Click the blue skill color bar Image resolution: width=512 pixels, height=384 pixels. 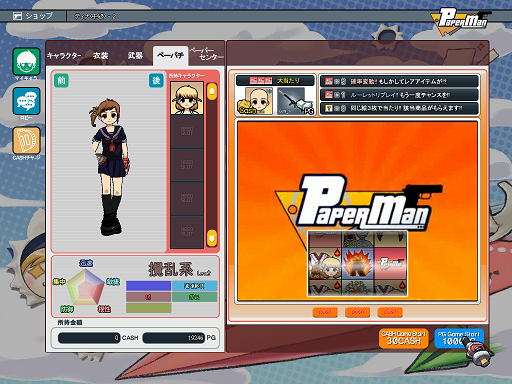(x=149, y=286)
